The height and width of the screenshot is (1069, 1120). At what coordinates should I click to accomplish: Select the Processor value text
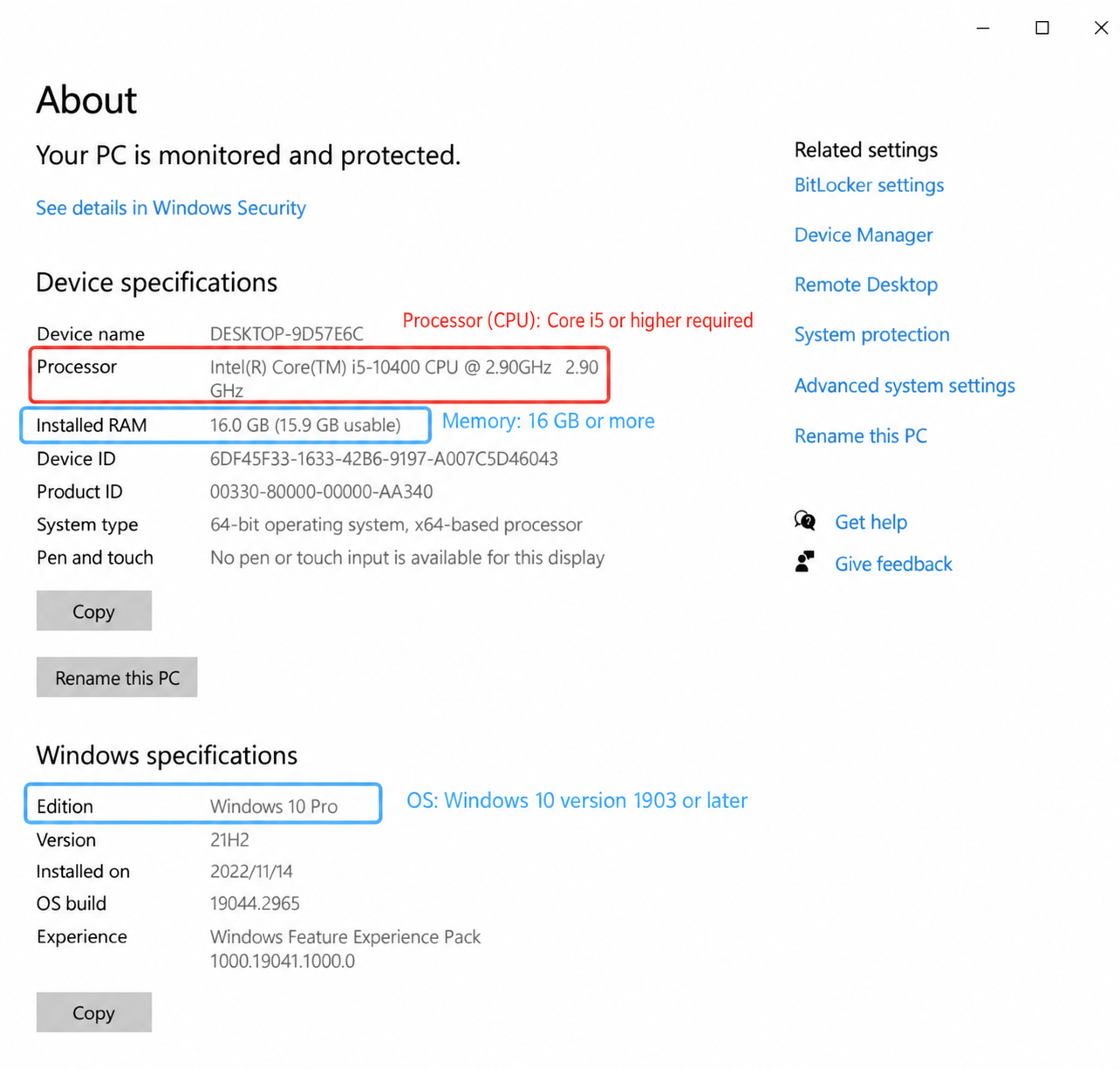click(x=404, y=378)
